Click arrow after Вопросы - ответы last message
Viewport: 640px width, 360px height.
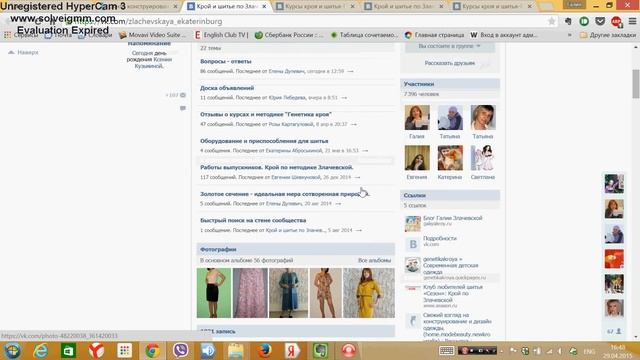pyautogui.click(x=350, y=71)
